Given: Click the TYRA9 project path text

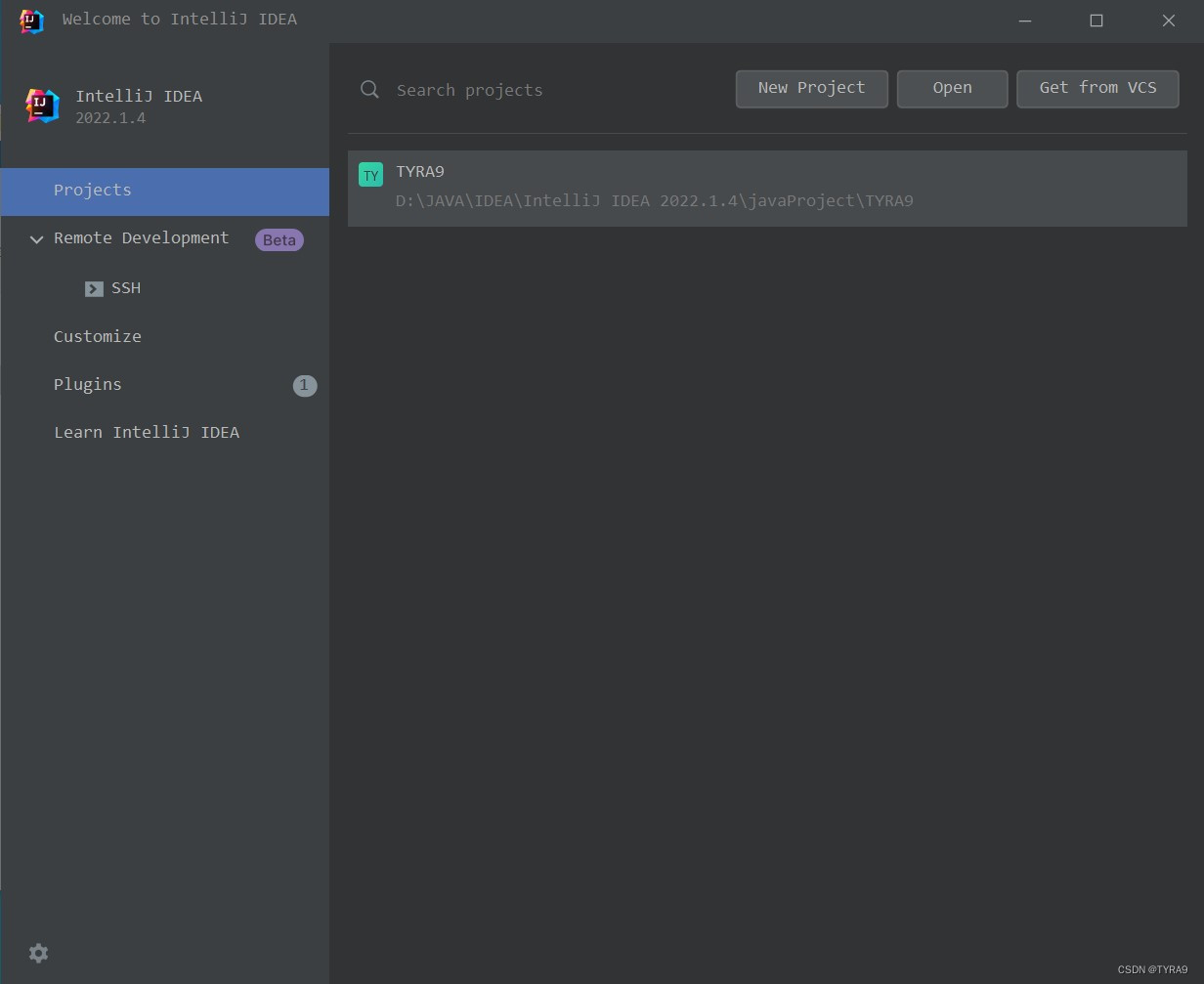Looking at the screenshot, I should coord(654,201).
